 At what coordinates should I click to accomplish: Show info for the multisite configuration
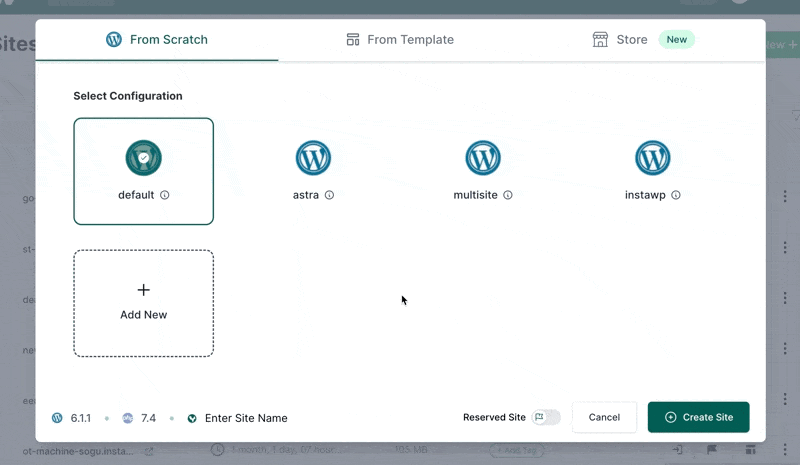[508, 195]
